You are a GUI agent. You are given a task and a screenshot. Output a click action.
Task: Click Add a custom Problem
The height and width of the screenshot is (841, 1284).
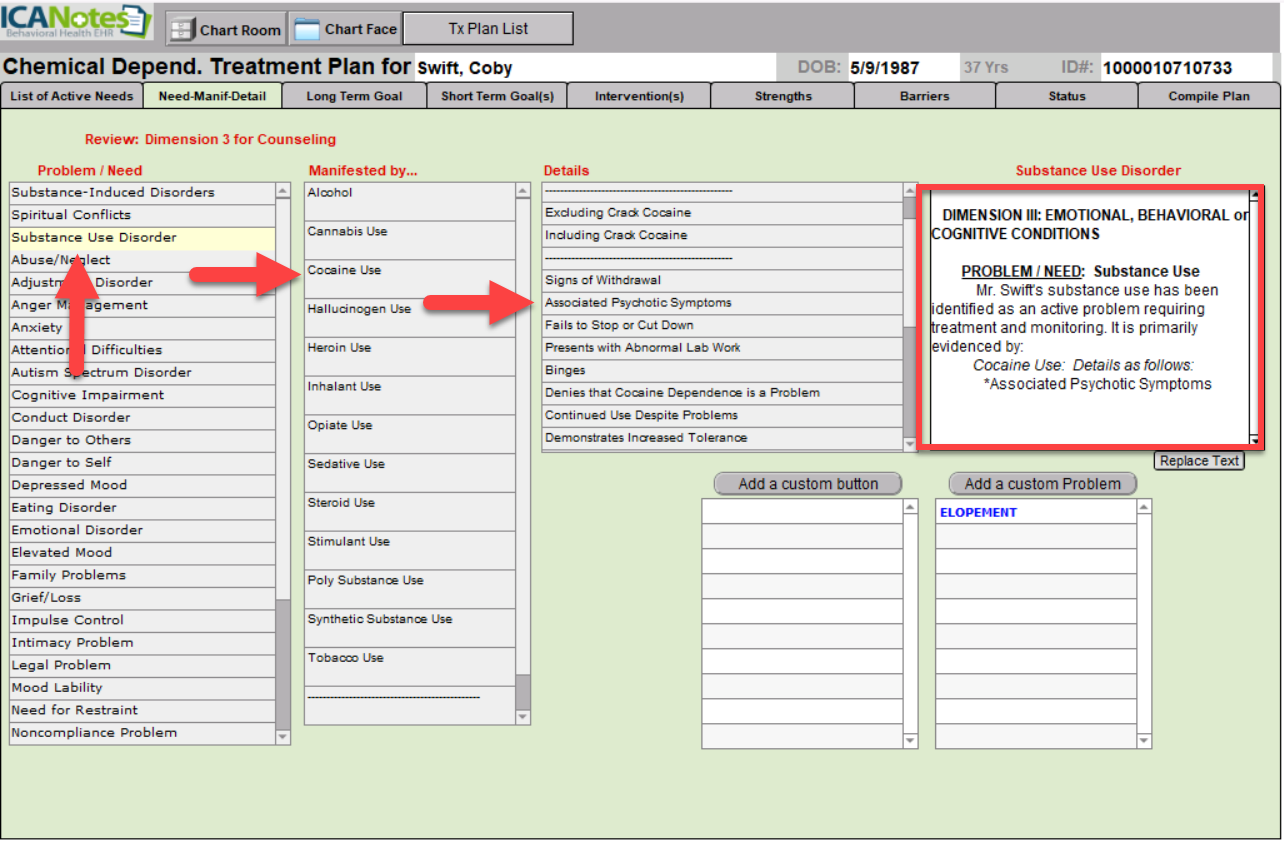1042,484
